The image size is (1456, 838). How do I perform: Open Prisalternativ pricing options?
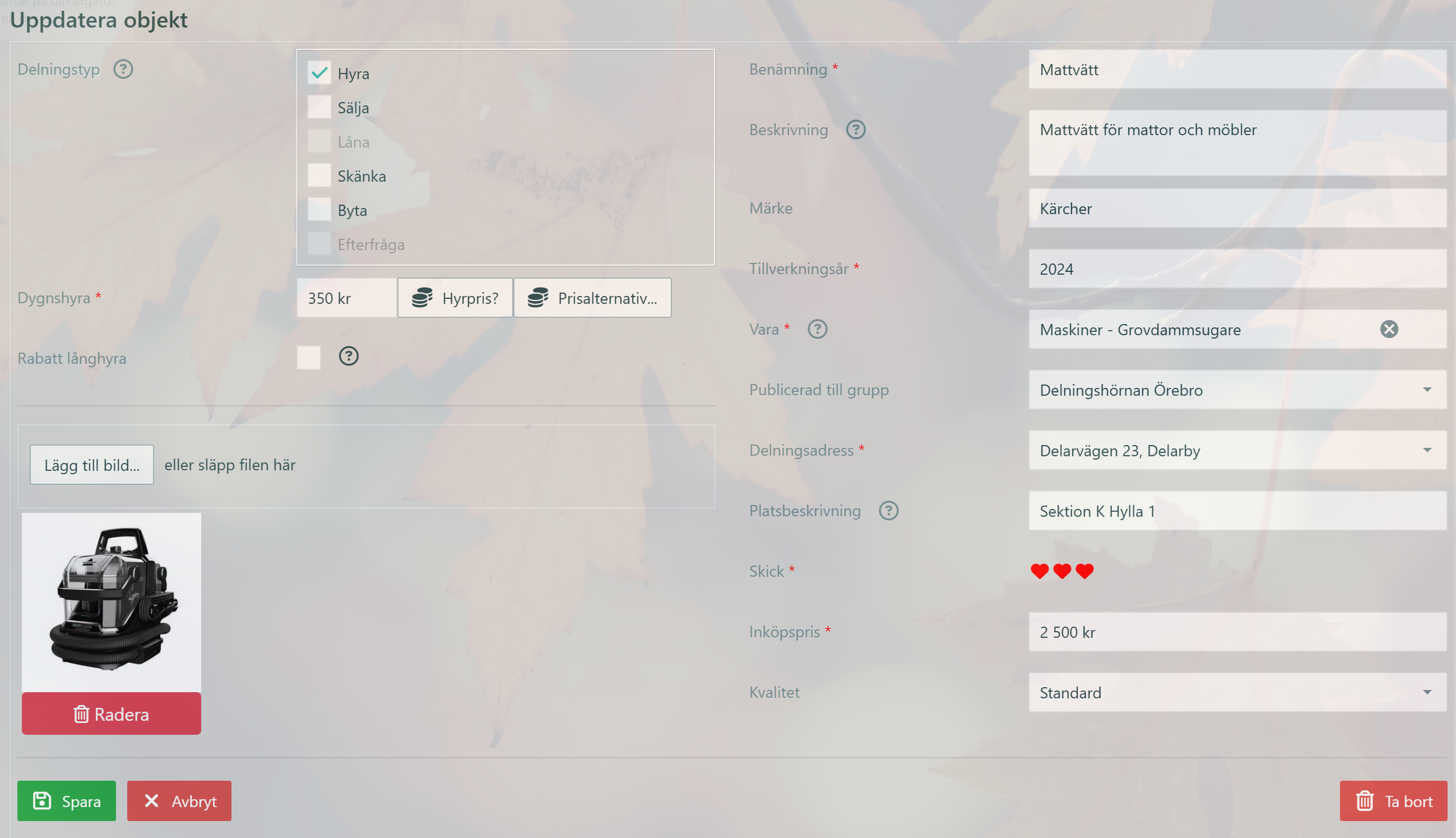pos(592,298)
